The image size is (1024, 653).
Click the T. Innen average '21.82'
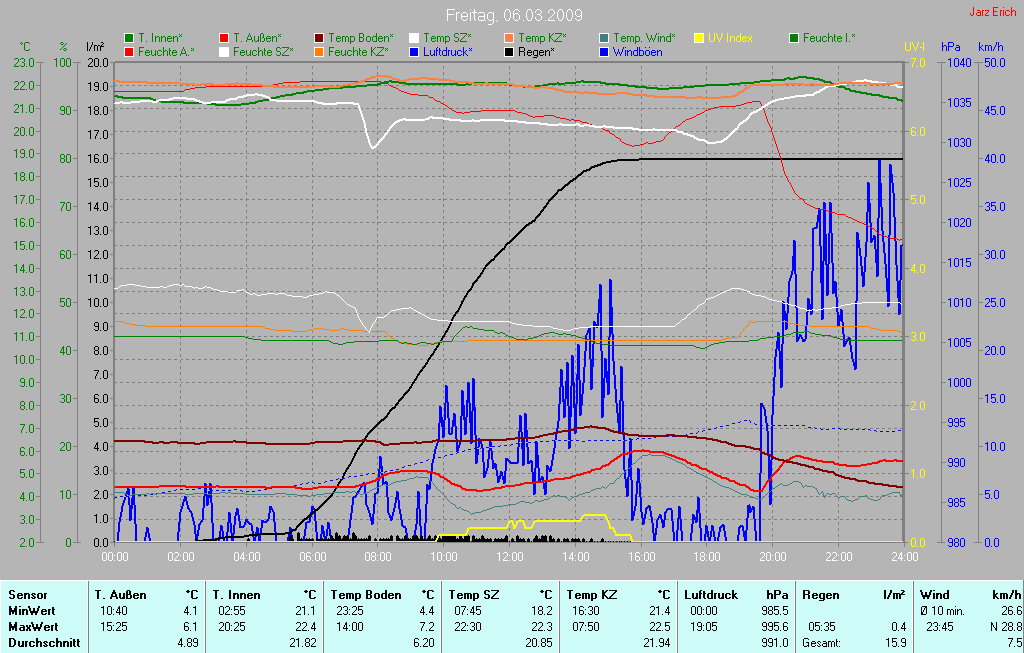click(x=302, y=643)
